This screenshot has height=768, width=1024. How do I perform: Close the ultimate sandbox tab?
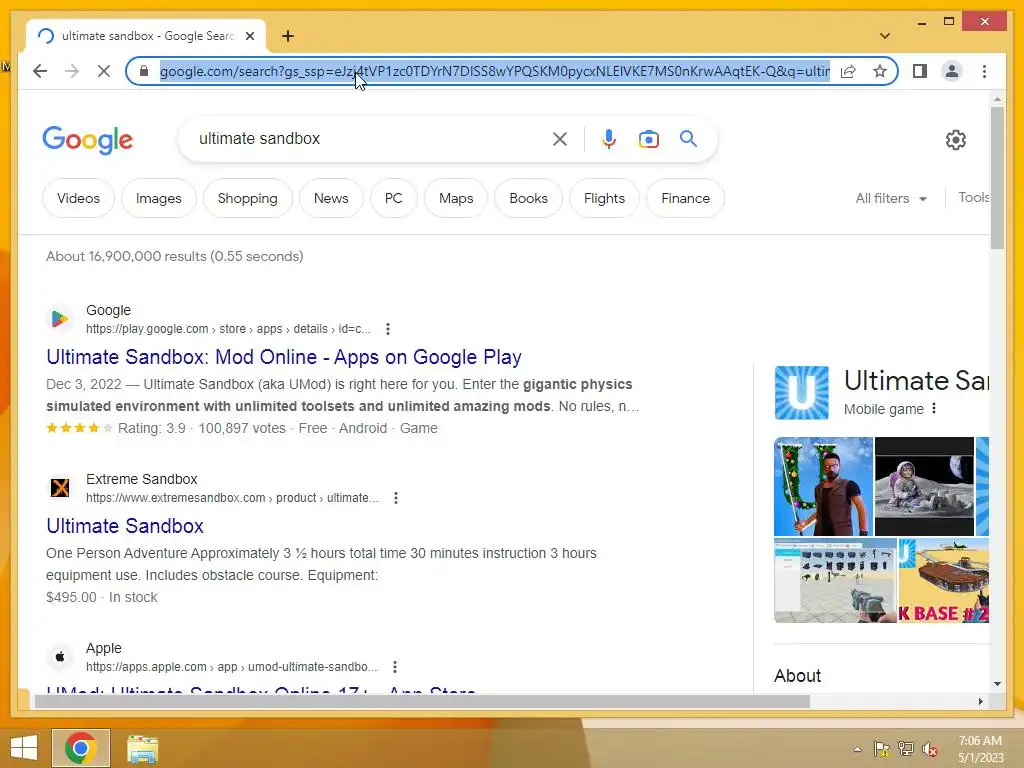click(x=249, y=36)
